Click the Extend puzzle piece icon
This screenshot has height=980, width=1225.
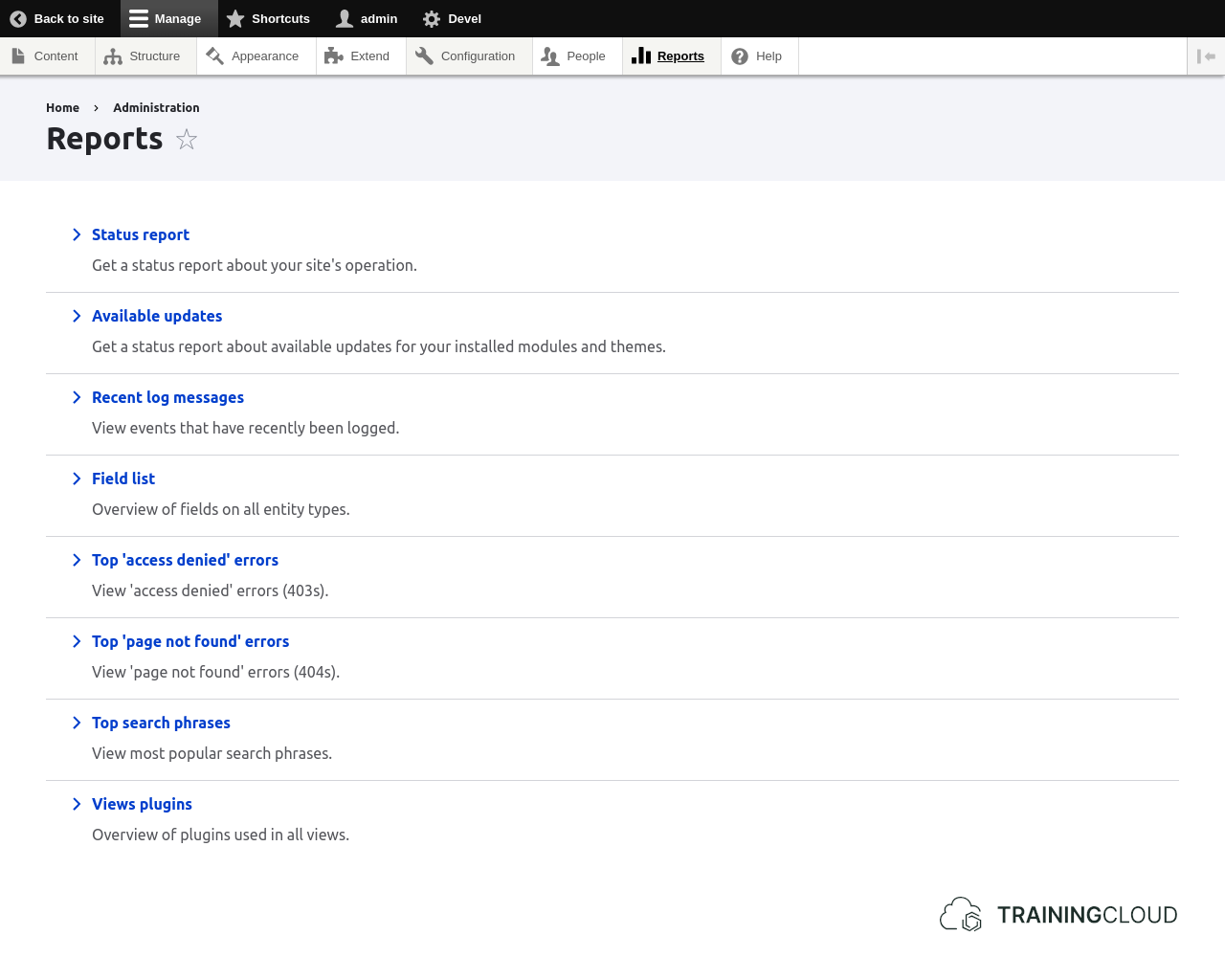coord(334,56)
